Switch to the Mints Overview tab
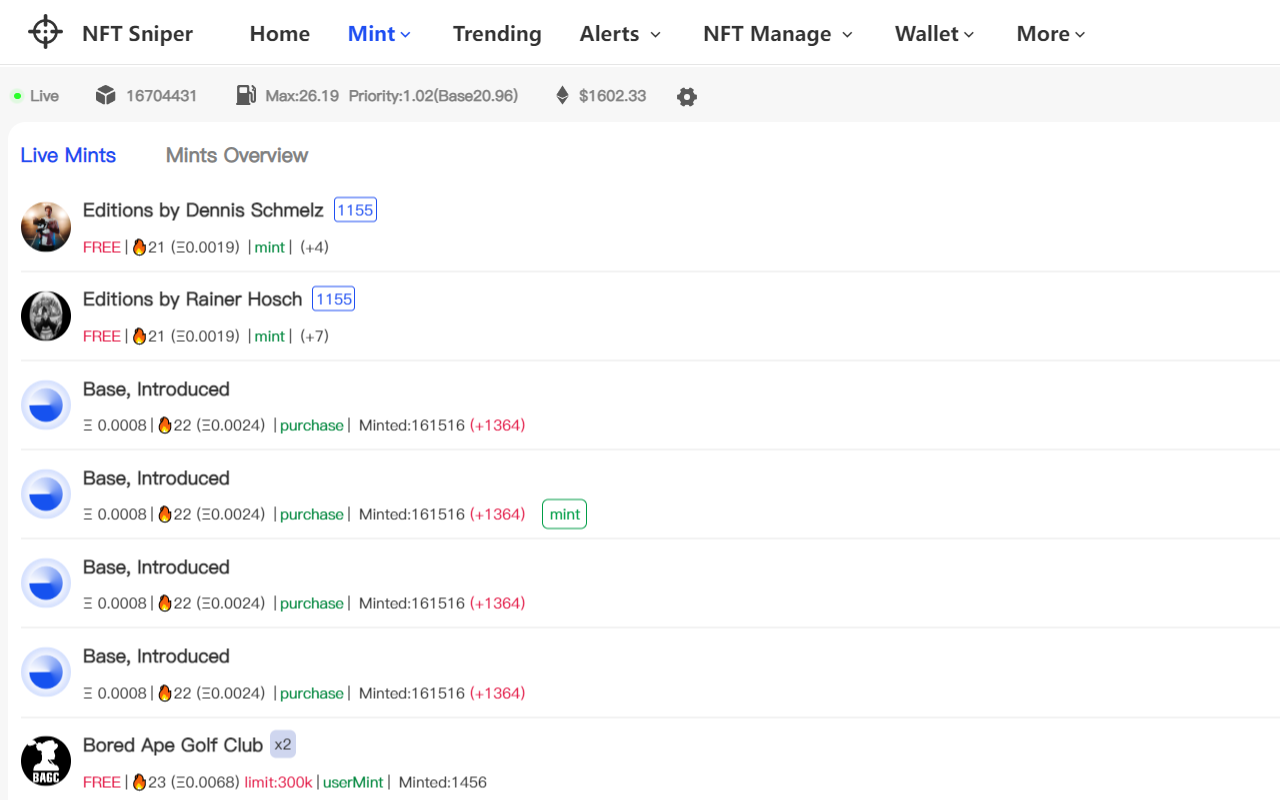Screen dimensions: 1280x800 coord(237,155)
